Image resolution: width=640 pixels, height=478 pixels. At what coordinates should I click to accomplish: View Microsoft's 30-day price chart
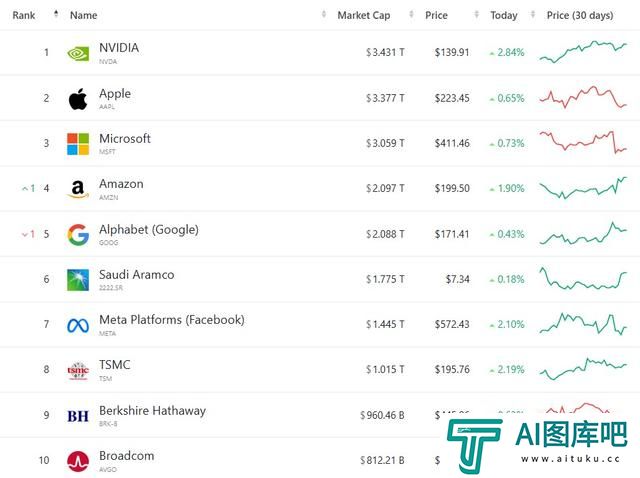[x=583, y=142]
